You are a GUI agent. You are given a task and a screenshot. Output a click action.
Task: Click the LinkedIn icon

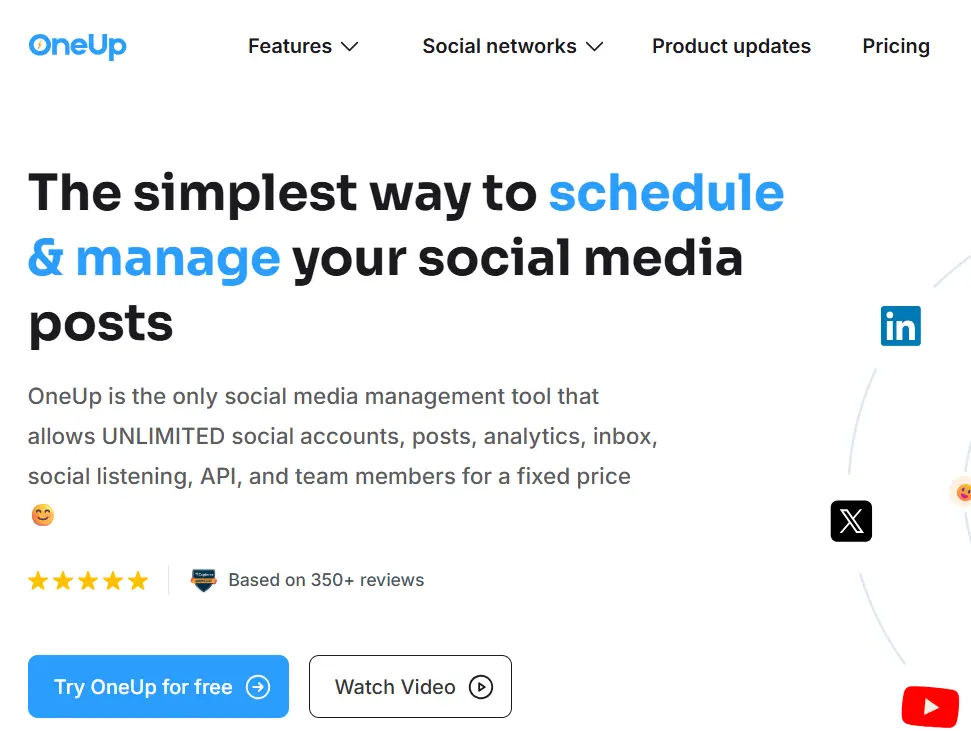pyautogui.click(x=900, y=326)
